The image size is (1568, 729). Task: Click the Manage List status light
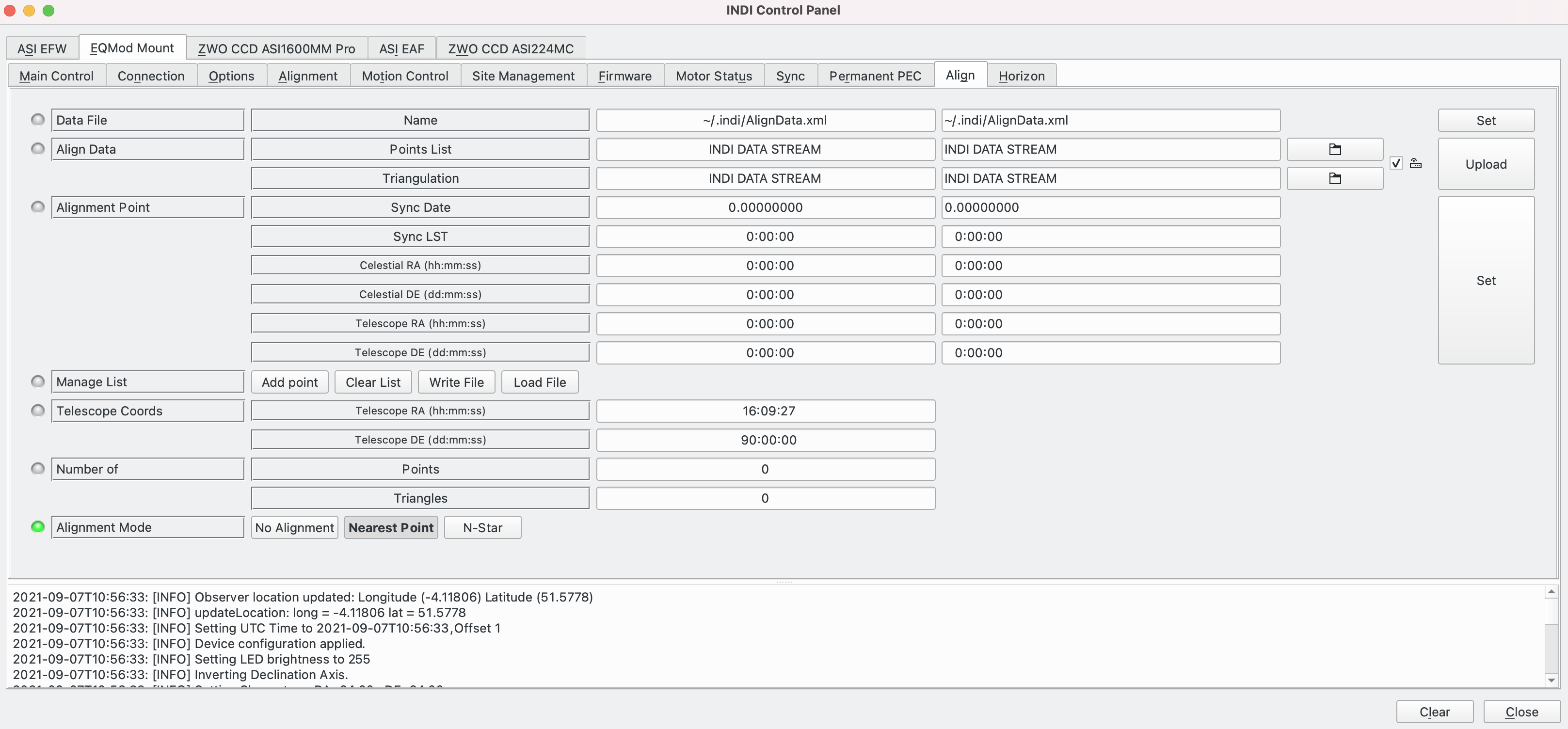pos(38,381)
